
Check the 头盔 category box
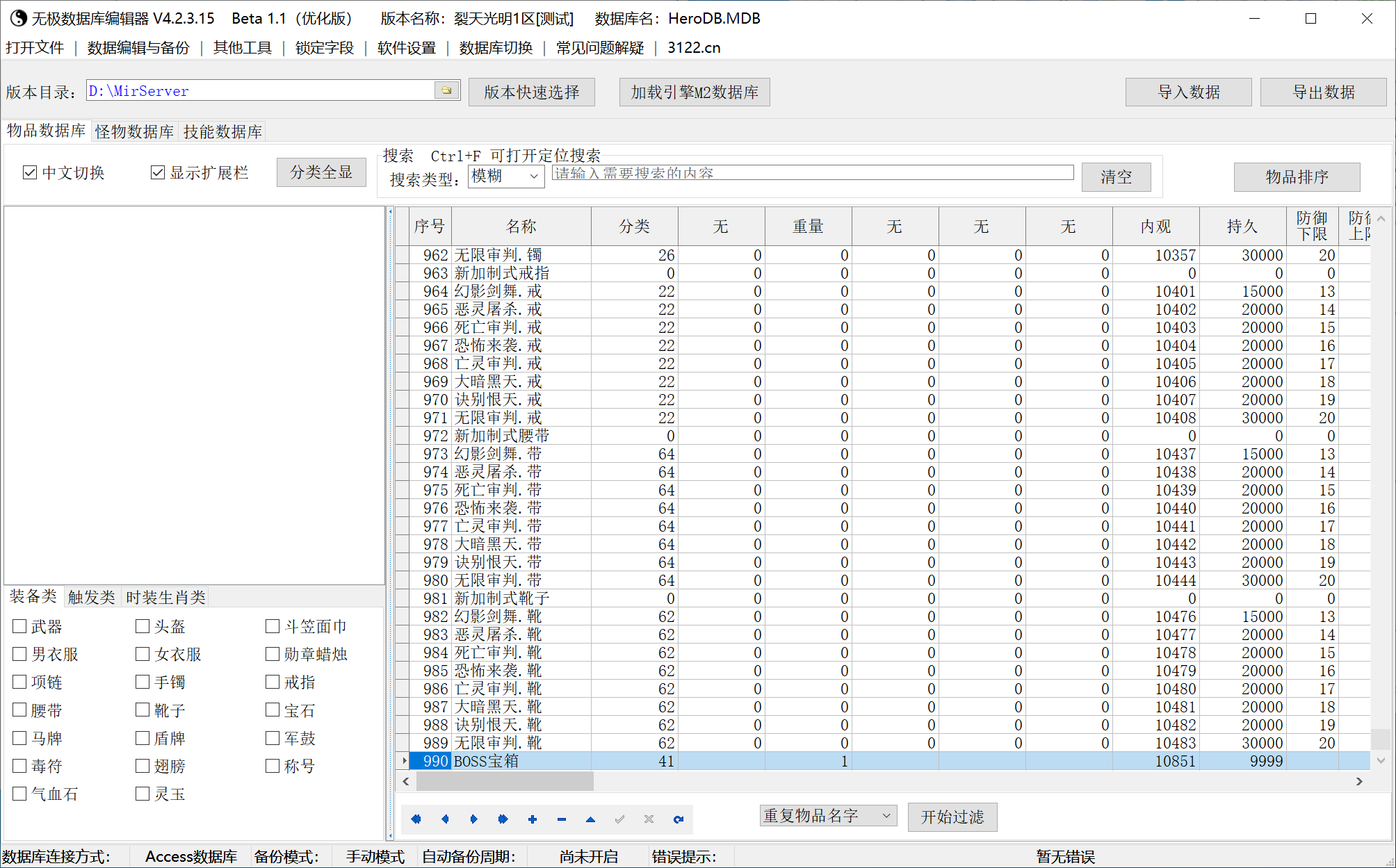tap(143, 626)
